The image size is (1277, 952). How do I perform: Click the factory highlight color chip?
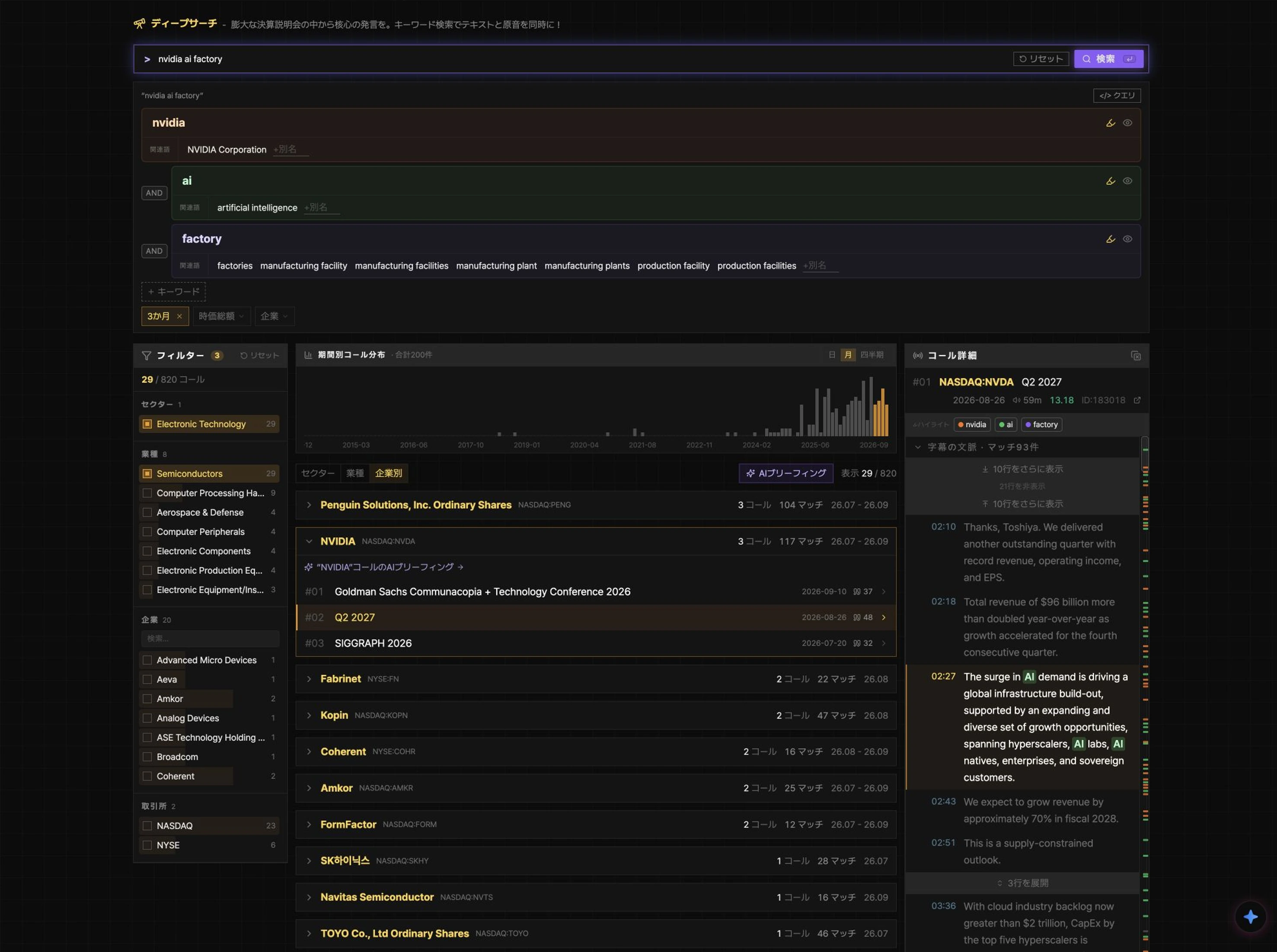tap(1041, 425)
